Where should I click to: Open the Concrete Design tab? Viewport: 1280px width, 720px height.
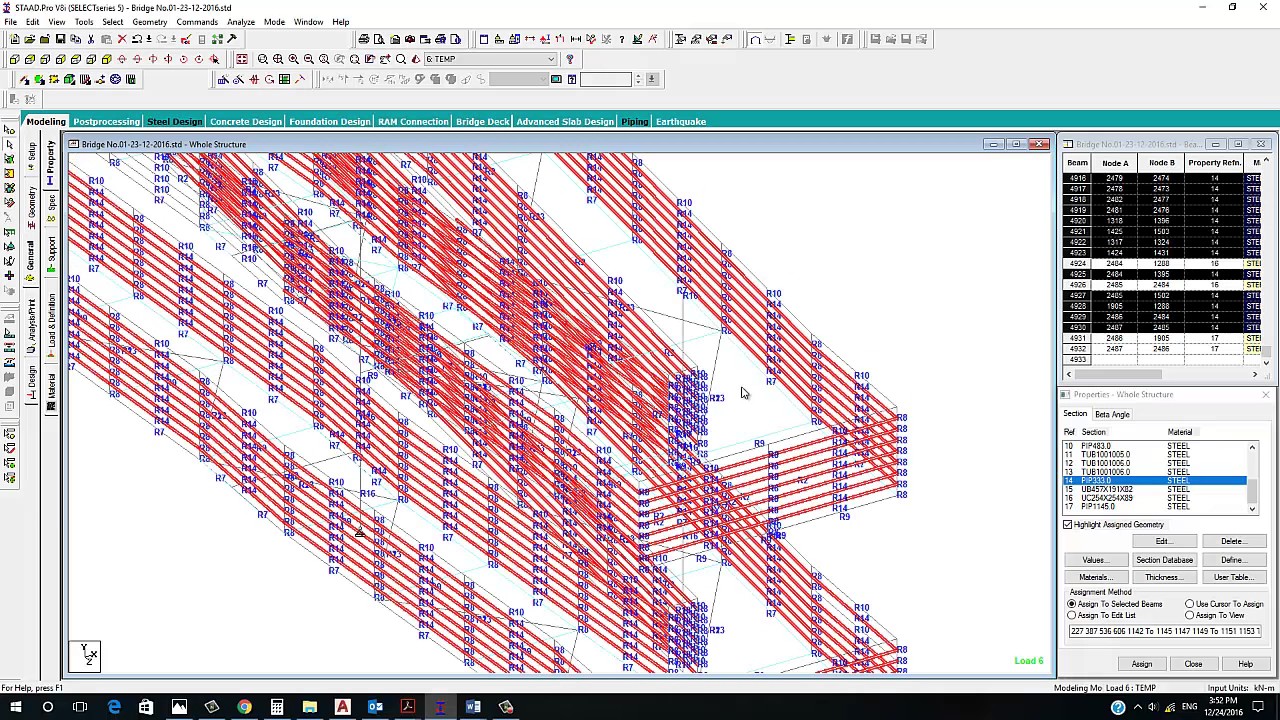[246, 122]
